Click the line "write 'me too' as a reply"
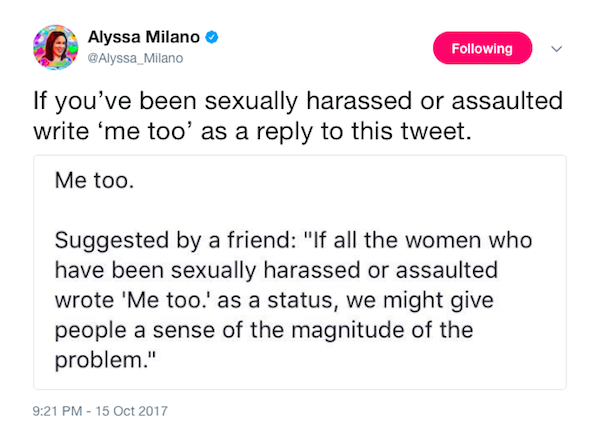This screenshot has width=600, height=428. coord(252,132)
